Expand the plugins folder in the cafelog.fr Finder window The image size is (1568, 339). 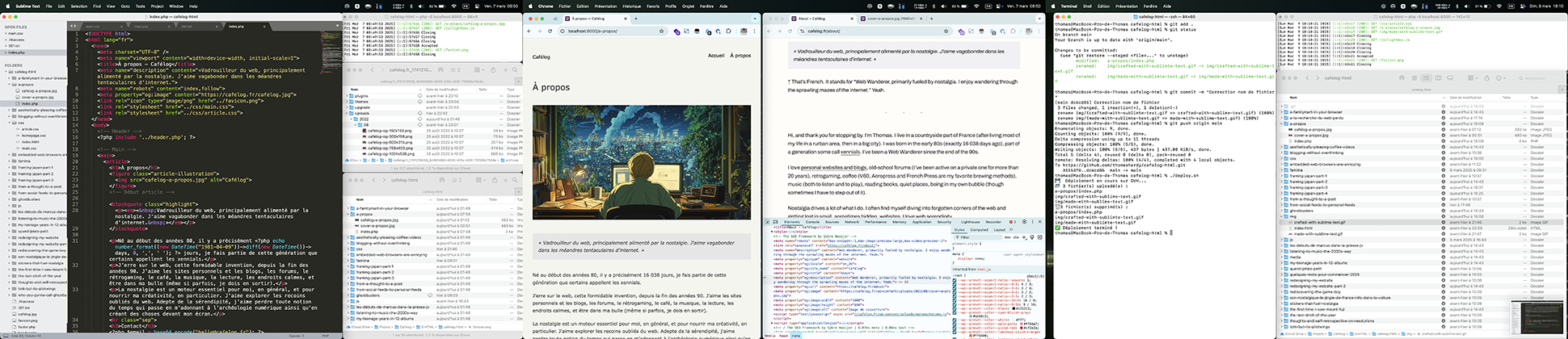347,96
